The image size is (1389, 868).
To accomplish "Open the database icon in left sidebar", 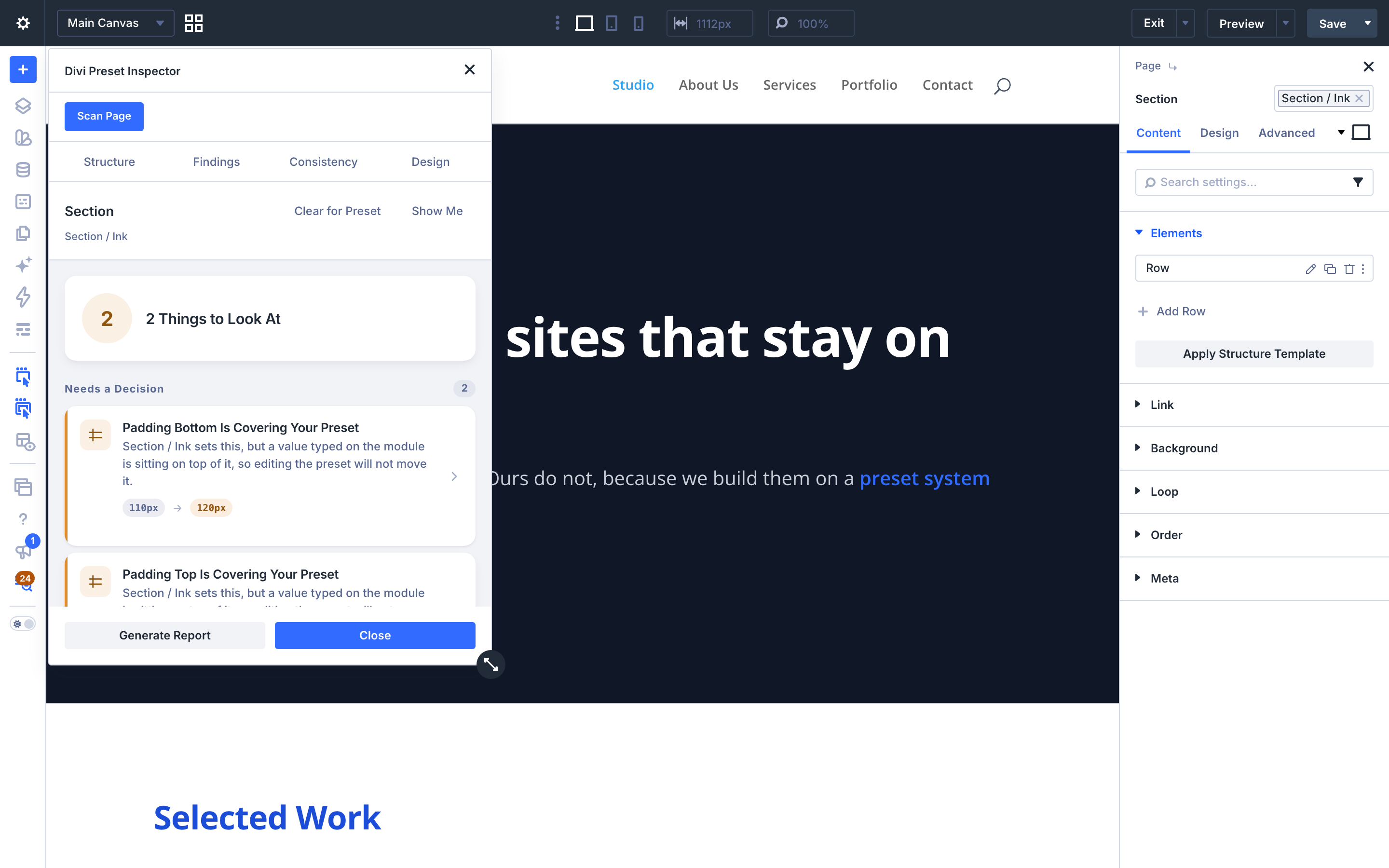I will tap(23, 170).
